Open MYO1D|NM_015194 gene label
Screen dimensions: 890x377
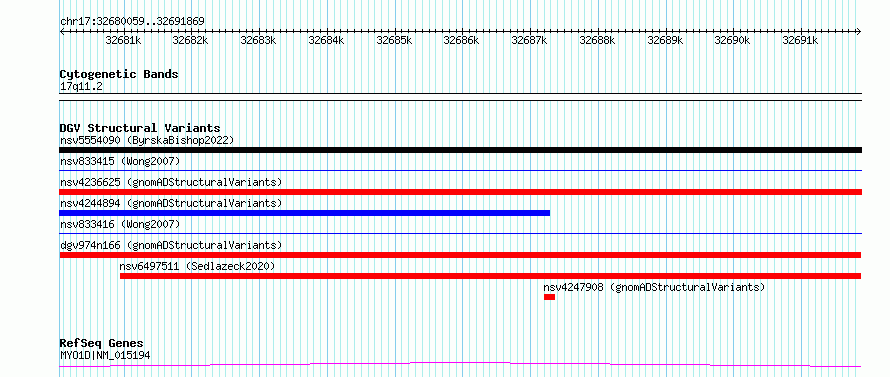click(x=105, y=355)
